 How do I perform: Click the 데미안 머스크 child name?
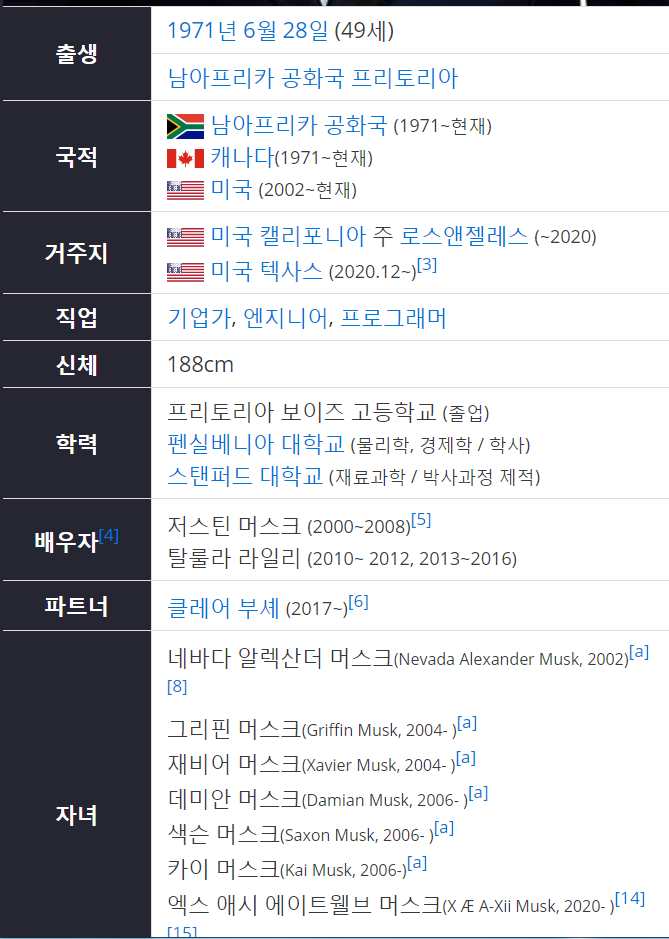234,799
